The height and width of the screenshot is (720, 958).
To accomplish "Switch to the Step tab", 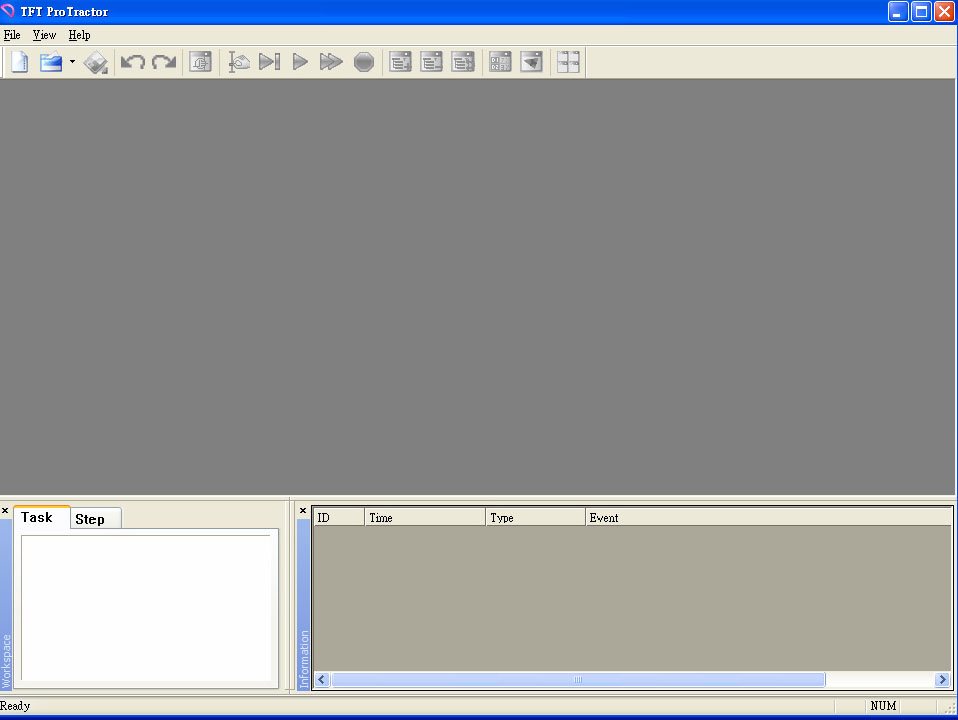I will 90,519.
